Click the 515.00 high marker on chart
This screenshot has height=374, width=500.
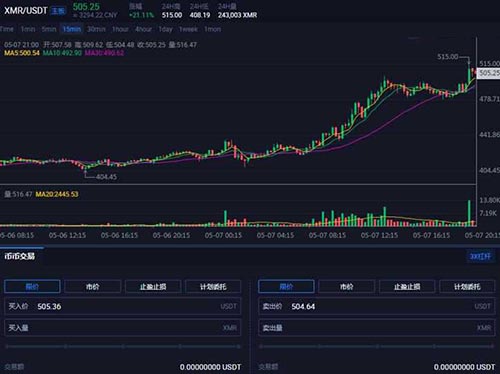[x=448, y=57]
